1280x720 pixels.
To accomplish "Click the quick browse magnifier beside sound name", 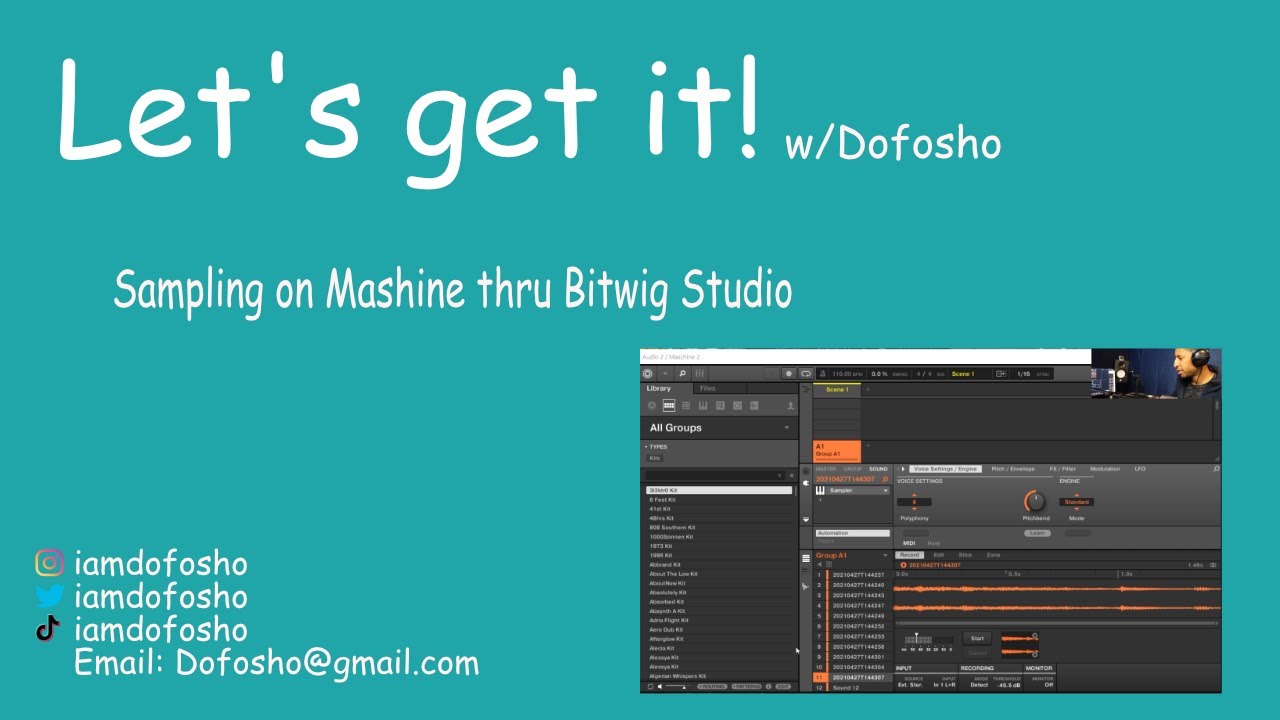I will [885, 479].
